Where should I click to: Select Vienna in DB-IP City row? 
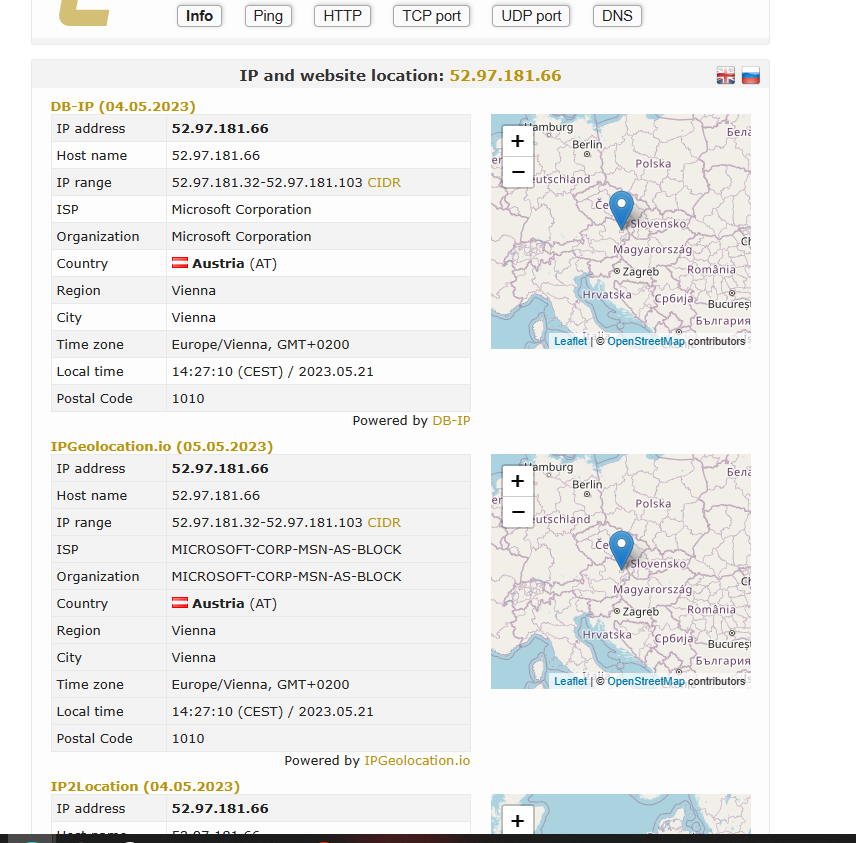point(194,318)
